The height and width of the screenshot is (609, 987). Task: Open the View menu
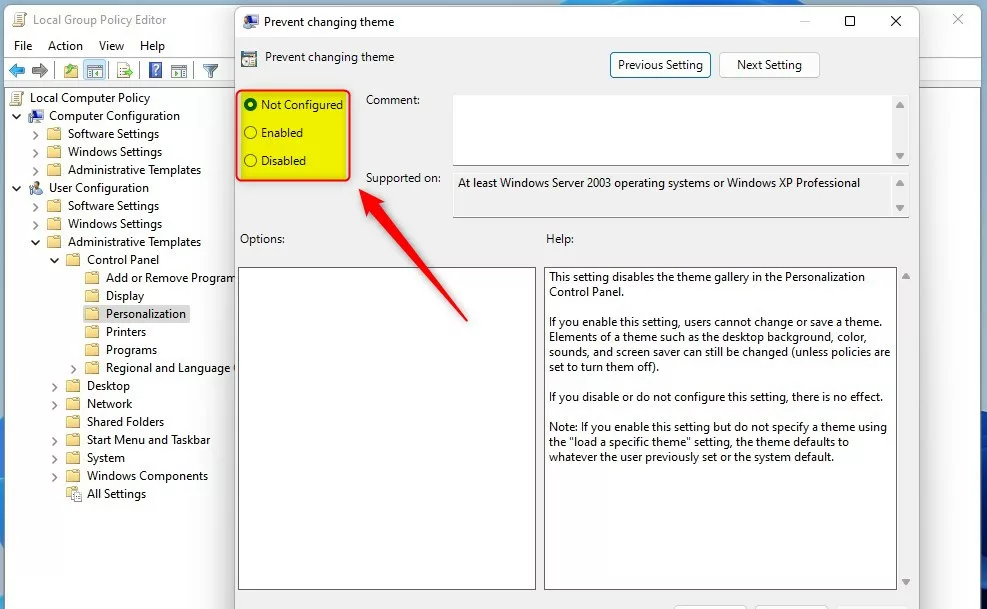point(111,45)
